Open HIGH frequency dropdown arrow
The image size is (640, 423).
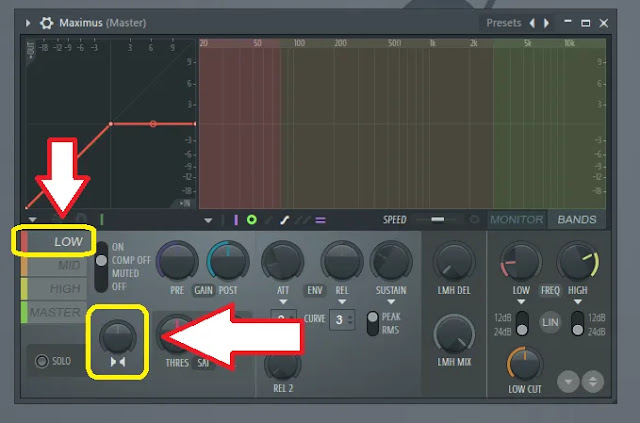click(578, 302)
